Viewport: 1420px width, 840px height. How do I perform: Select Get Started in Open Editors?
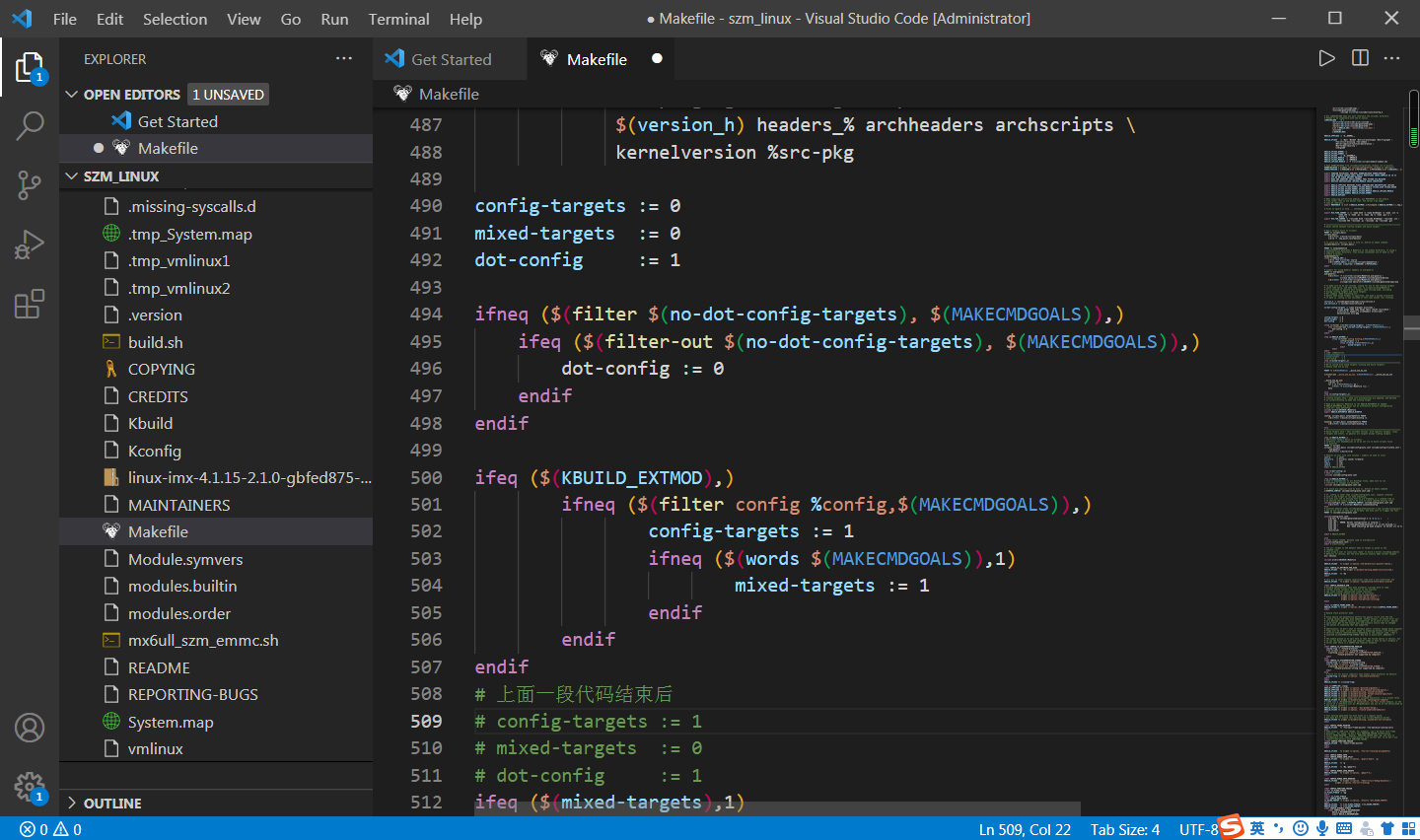point(216,121)
